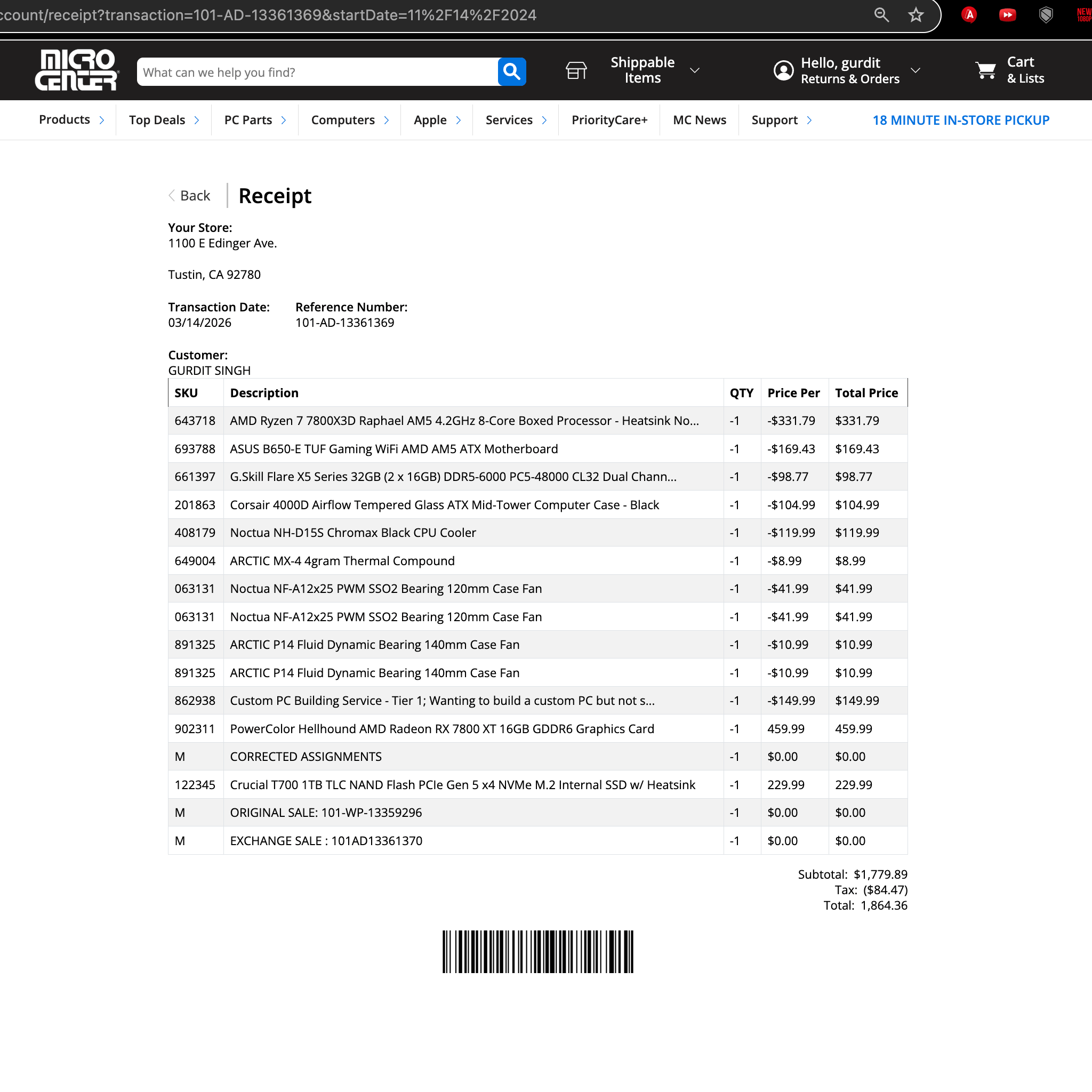The image size is (1092, 1092).
Task: Select the CORRECTED ASSIGNMENTS row text
Action: point(306,756)
